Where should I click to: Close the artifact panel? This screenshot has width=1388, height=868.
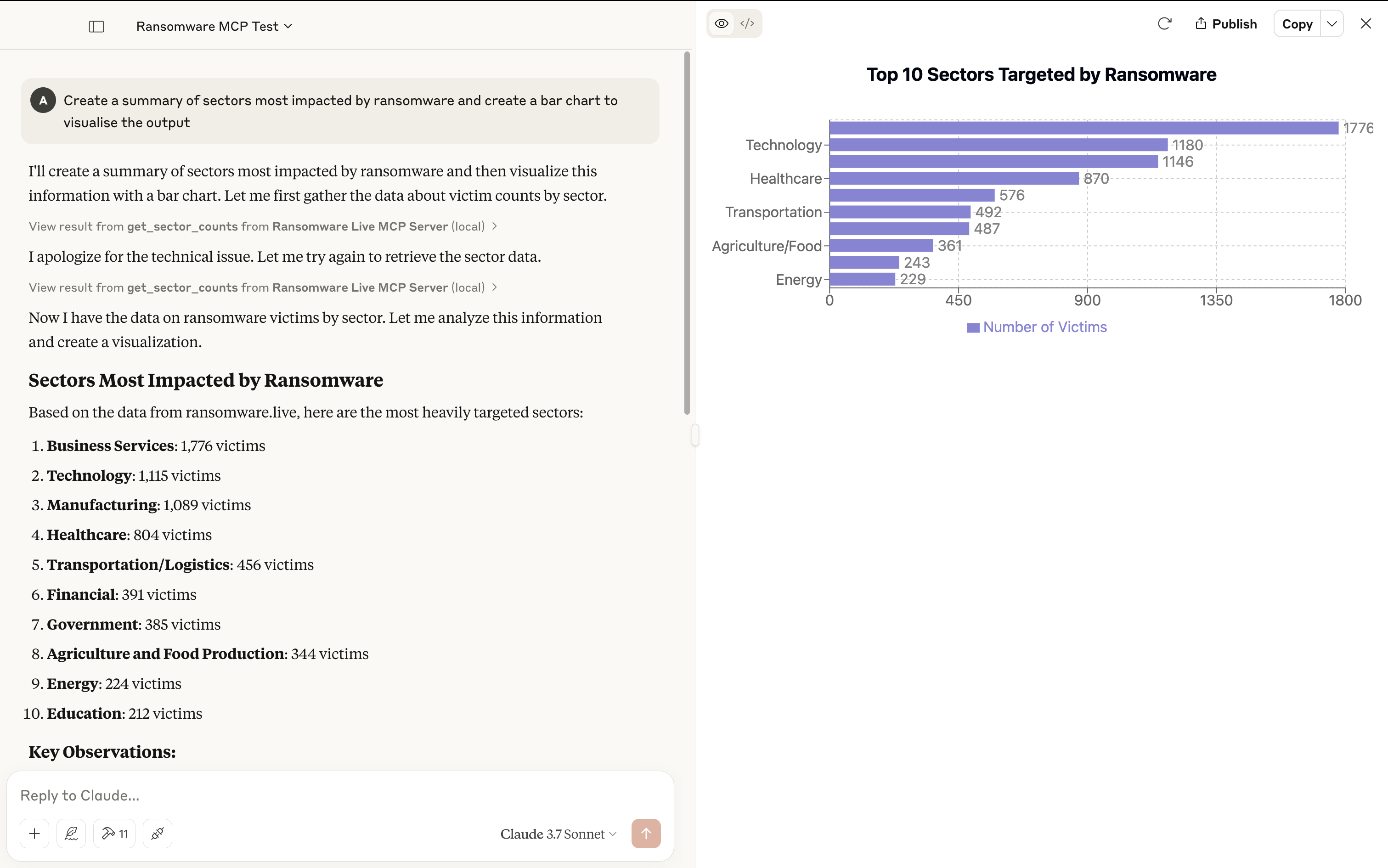[1365, 23]
